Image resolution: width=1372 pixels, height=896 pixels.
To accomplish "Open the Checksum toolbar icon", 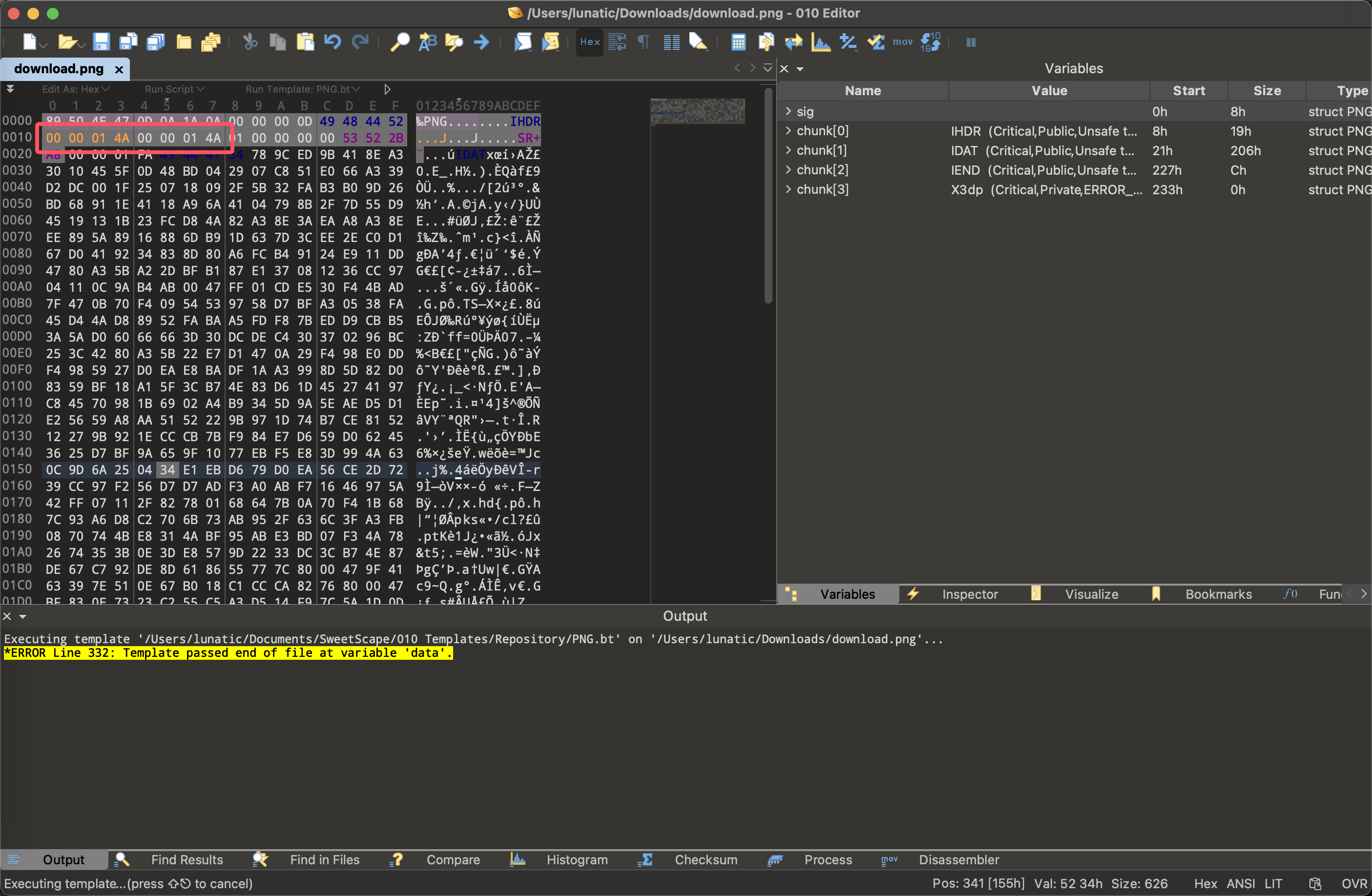I will click(876, 41).
